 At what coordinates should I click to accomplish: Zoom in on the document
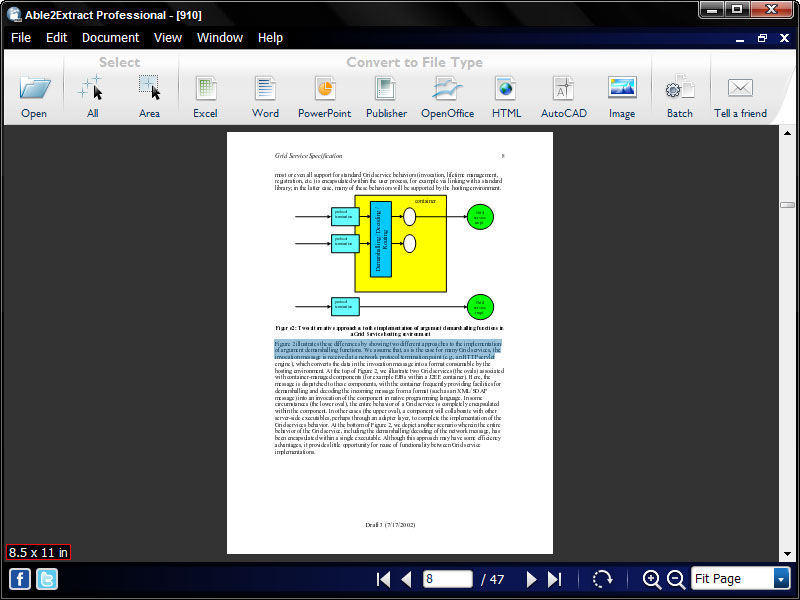[x=651, y=578]
